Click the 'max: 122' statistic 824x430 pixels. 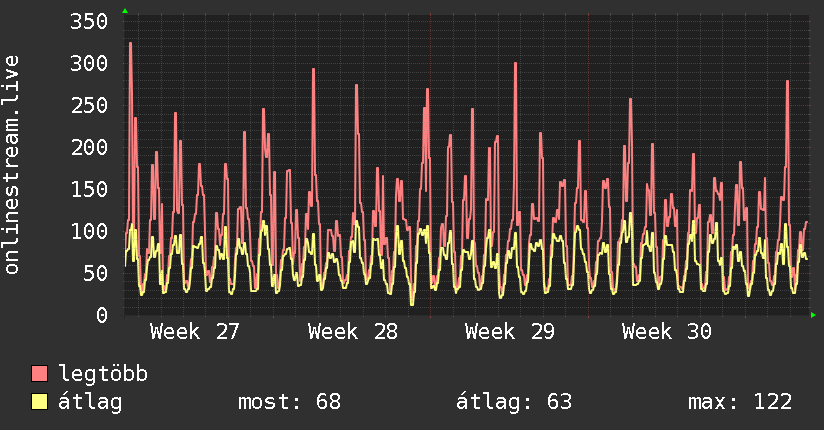pos(740,402)
